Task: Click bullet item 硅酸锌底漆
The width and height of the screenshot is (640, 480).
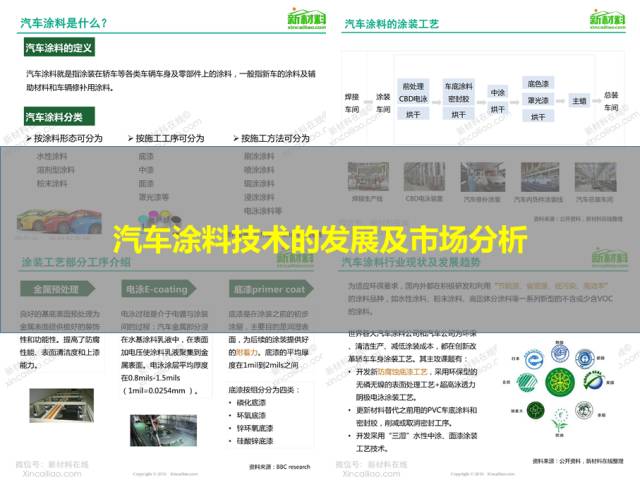Action: (255, 441)
